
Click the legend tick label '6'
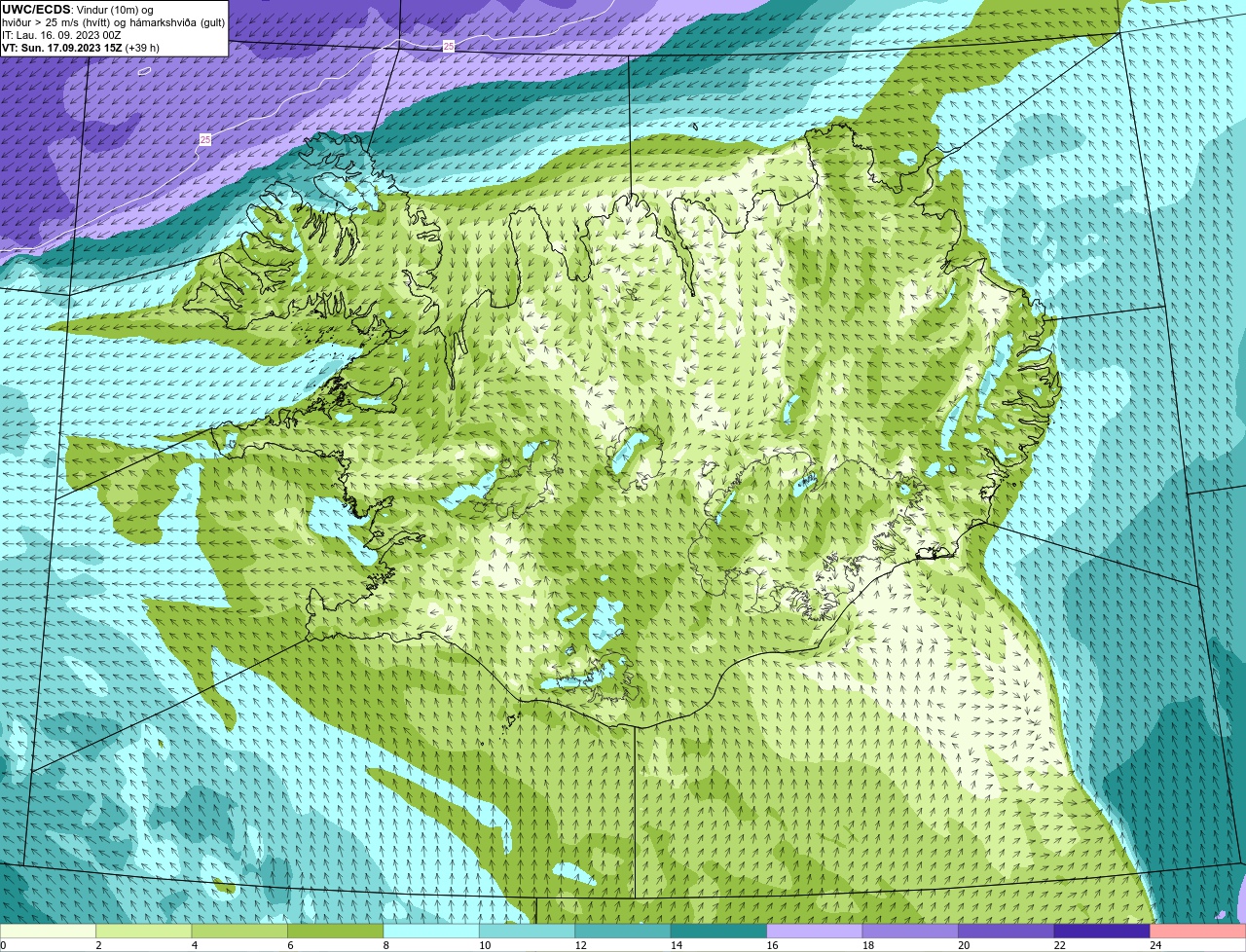point(290,945)
